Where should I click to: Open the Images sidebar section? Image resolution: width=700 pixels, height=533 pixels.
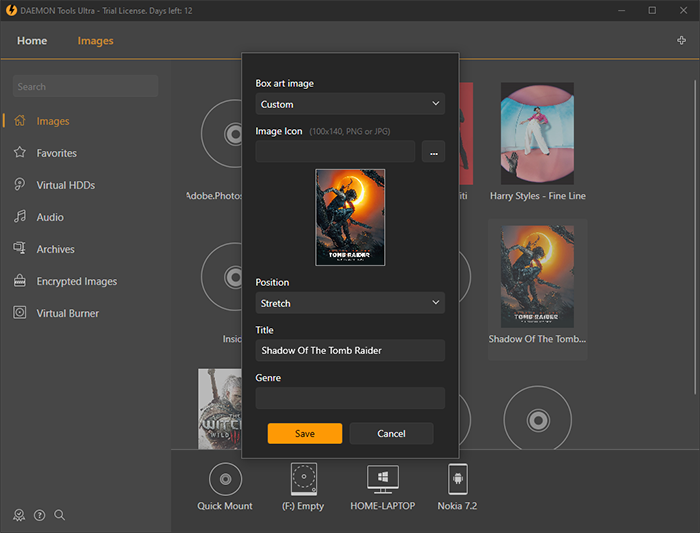point(53,121)
